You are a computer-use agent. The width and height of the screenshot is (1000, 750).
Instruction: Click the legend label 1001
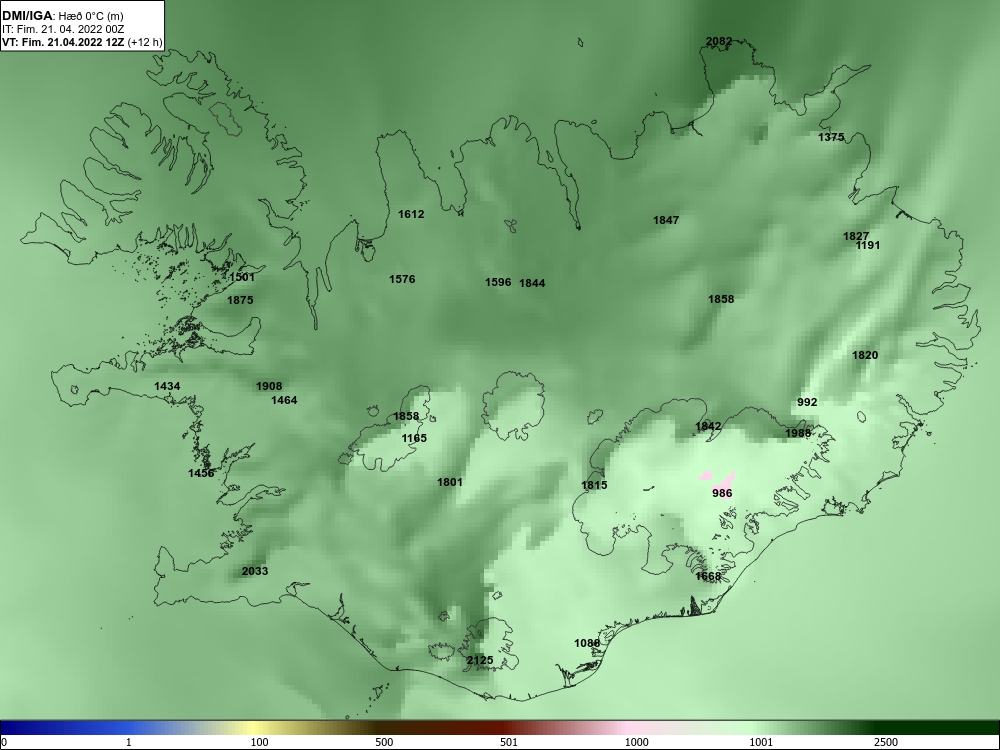coord(761,742)
